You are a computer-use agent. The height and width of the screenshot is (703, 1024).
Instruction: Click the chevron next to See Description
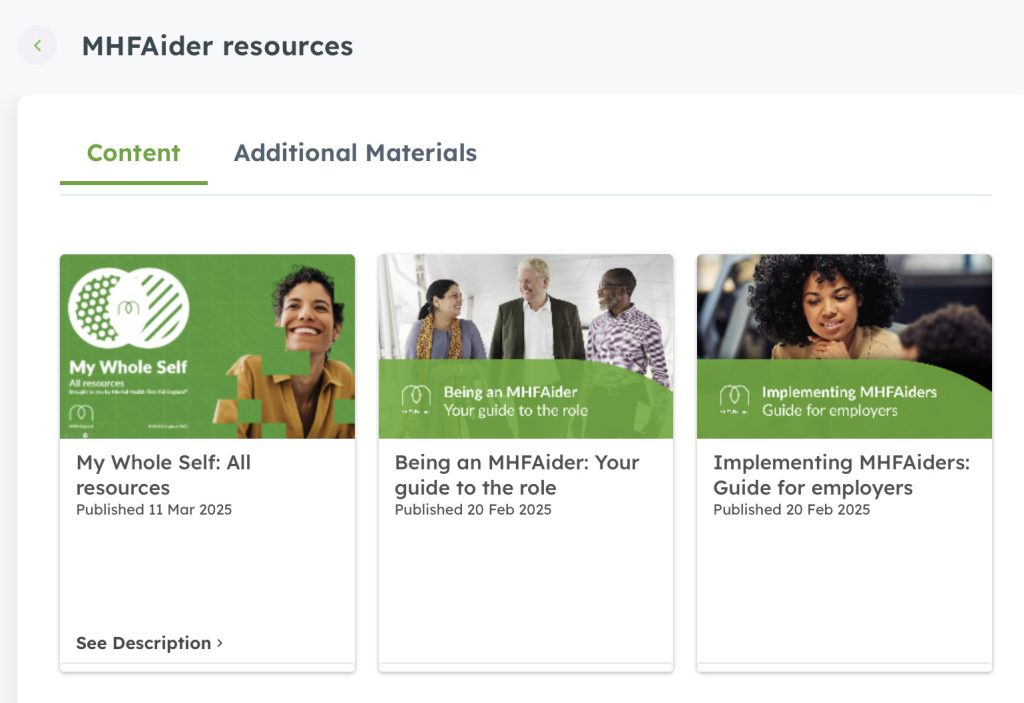pos(219,643)
